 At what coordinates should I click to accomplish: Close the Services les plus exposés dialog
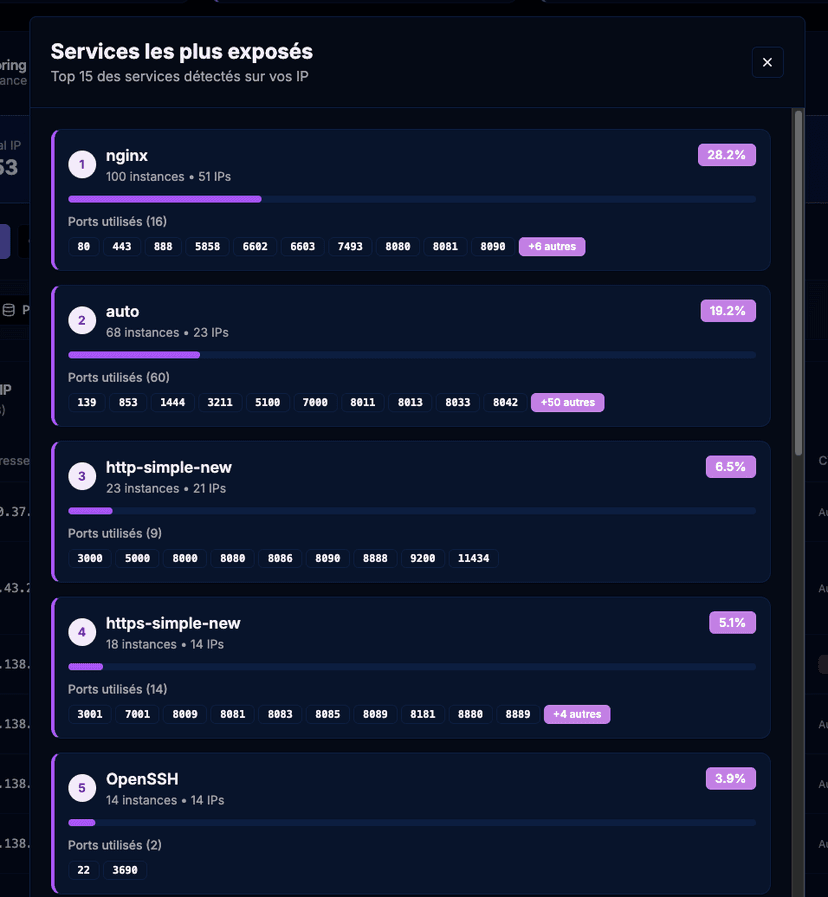(767, 62)
